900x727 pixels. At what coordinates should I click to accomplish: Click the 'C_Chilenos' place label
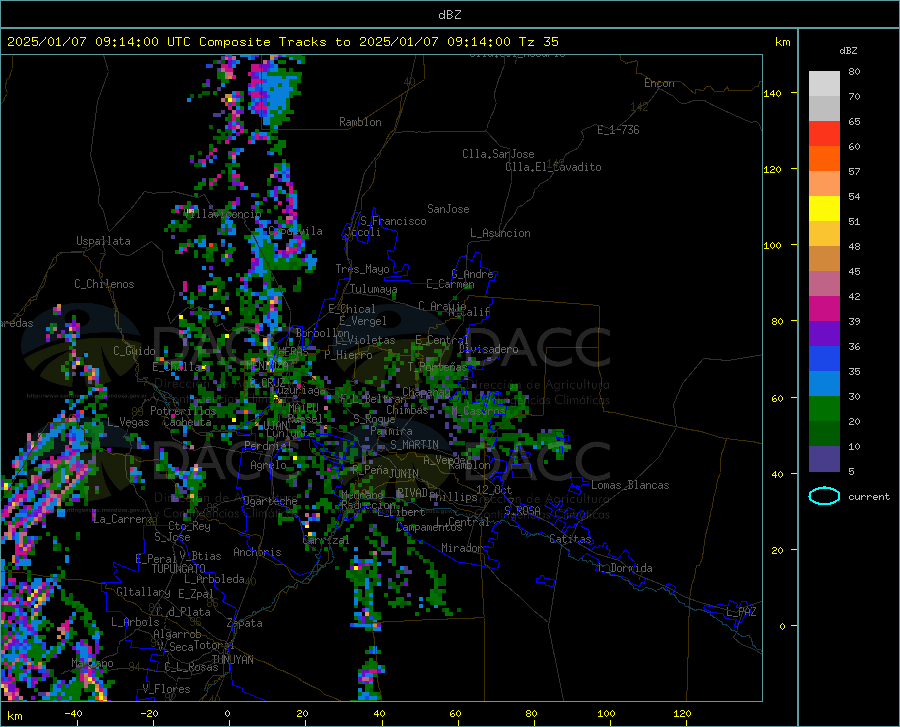click(x=104, y=284)
